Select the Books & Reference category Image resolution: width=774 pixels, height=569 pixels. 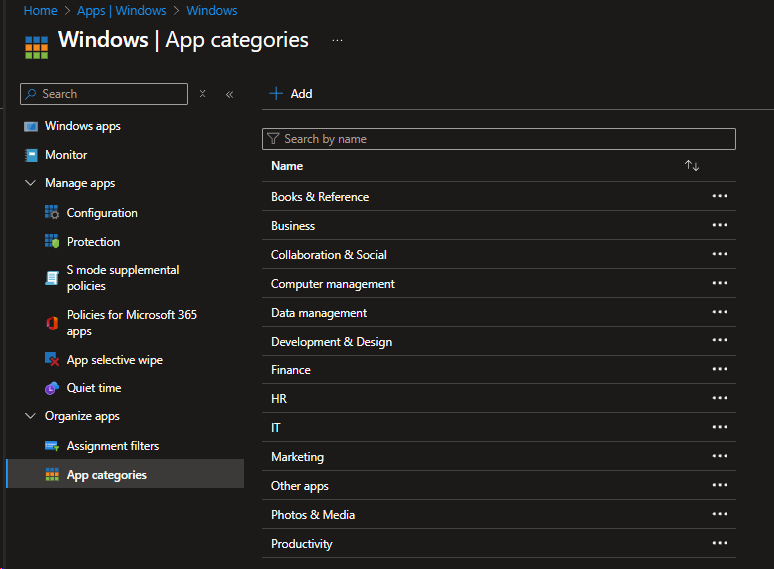tap(320, 197)
